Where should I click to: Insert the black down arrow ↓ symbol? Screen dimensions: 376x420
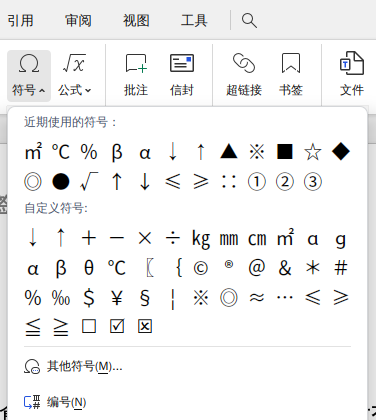(x=145, y=182)
